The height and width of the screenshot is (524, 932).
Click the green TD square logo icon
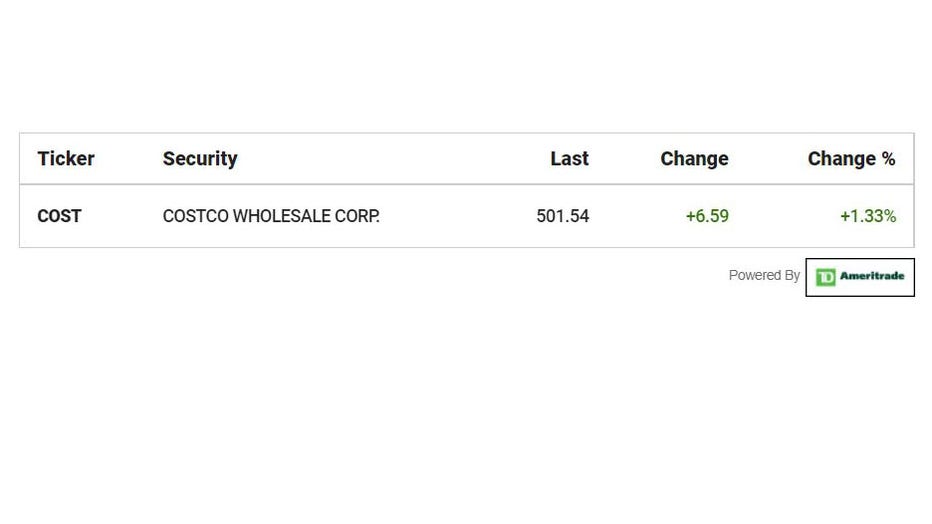[x=825, y=277]
